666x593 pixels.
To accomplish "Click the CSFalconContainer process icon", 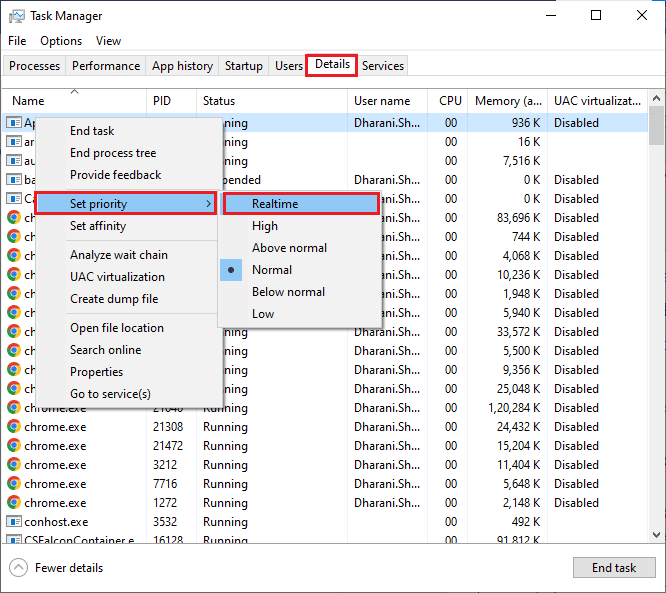I will 14,541.
